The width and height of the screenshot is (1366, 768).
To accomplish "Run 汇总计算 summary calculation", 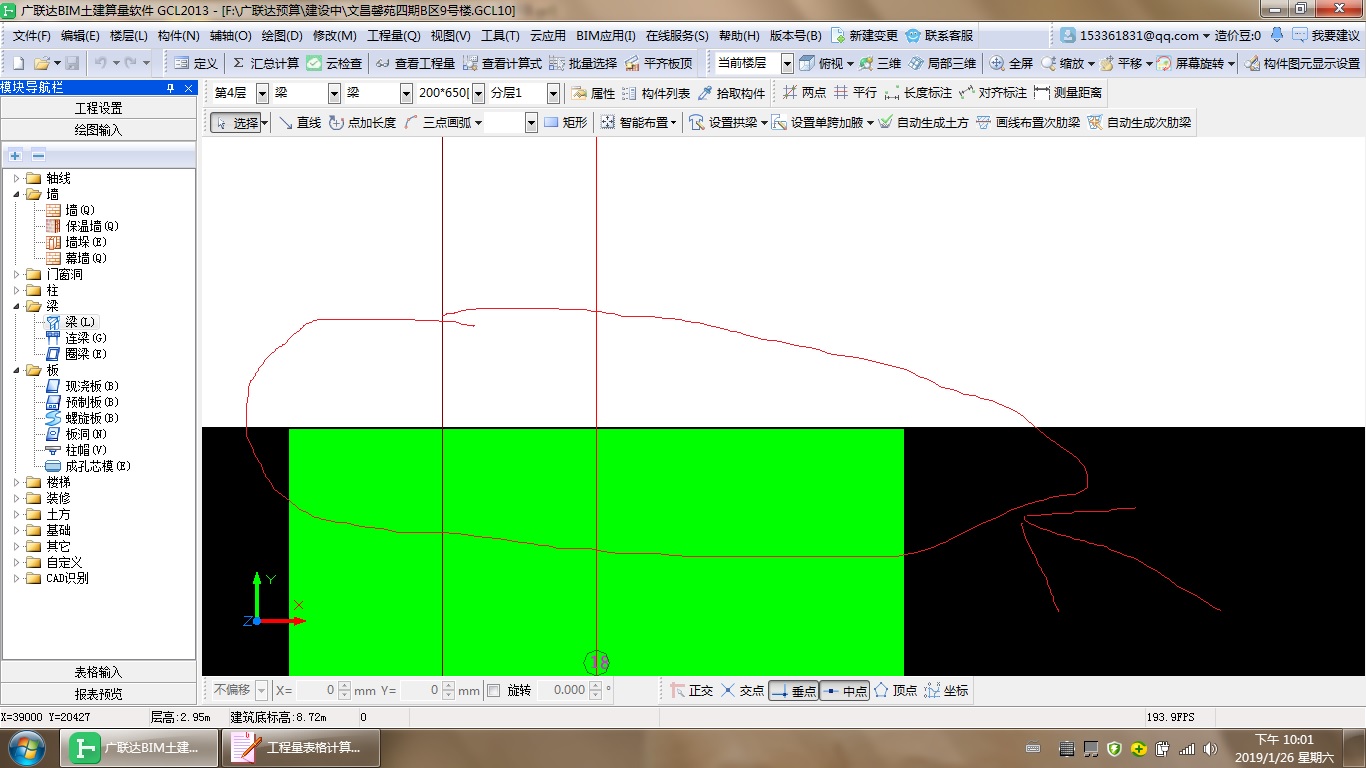I will pyautogui.click(x=265, y=63).
